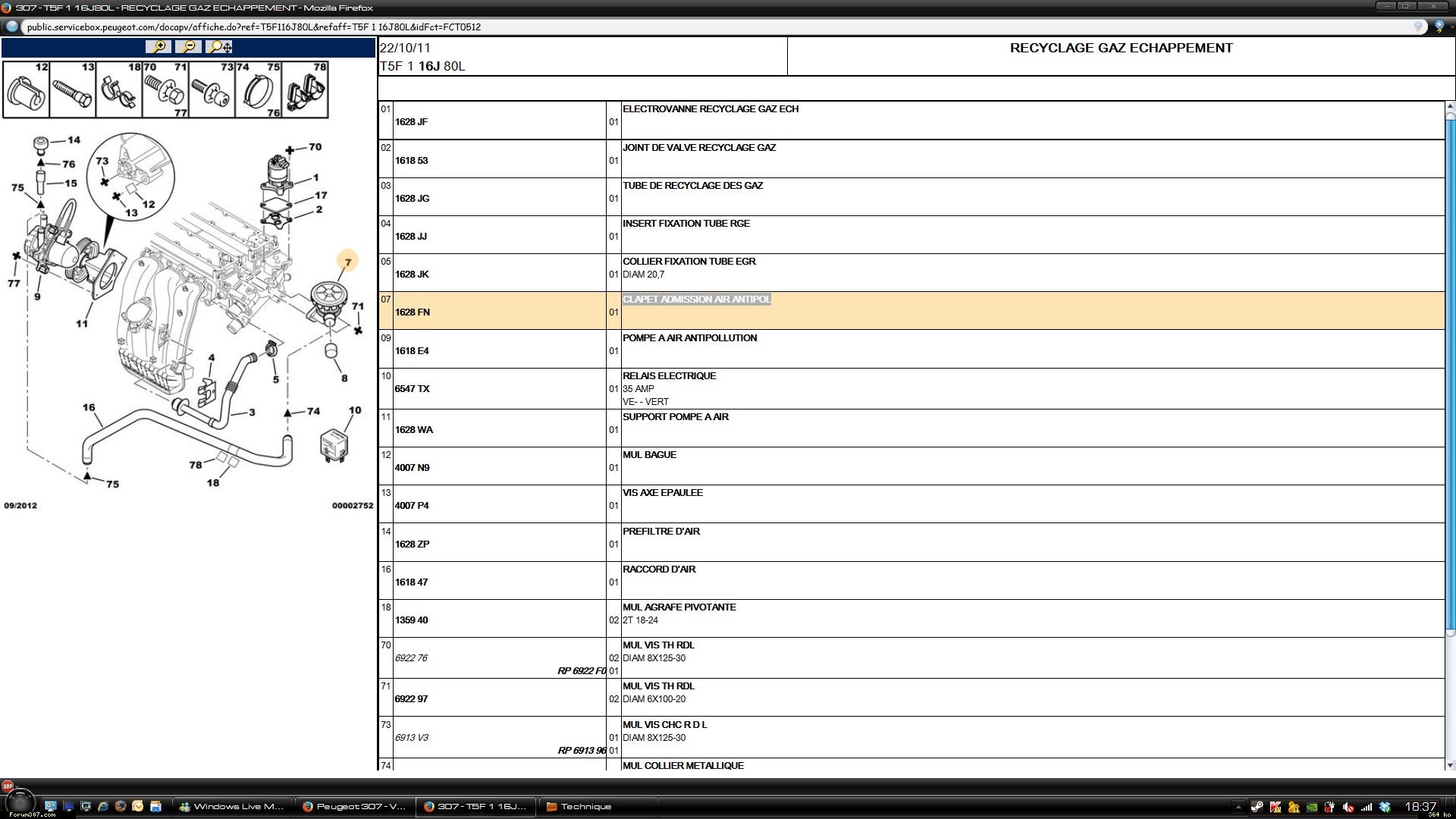
Task: Click the zoom out magnifier icon
Action: pos(189,47)
